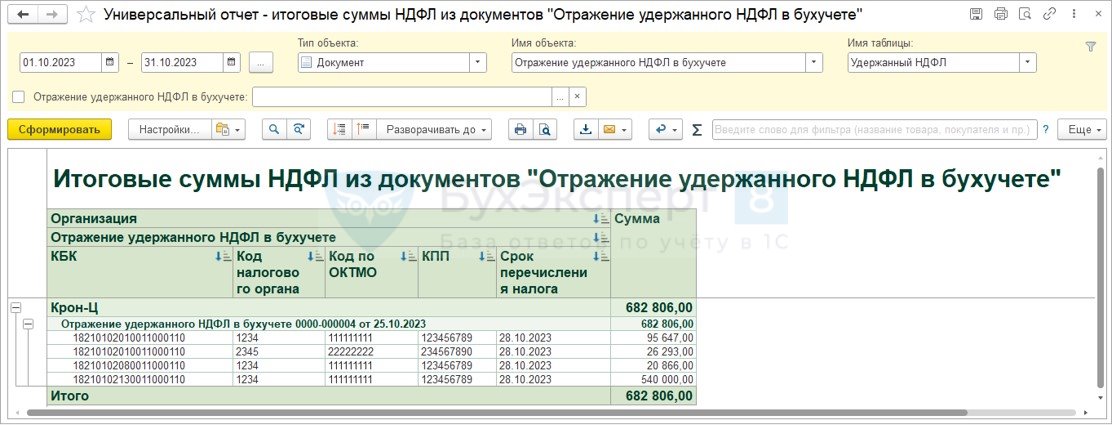
Task: Click the Сформировать button
Action: (x=60, y=130)
